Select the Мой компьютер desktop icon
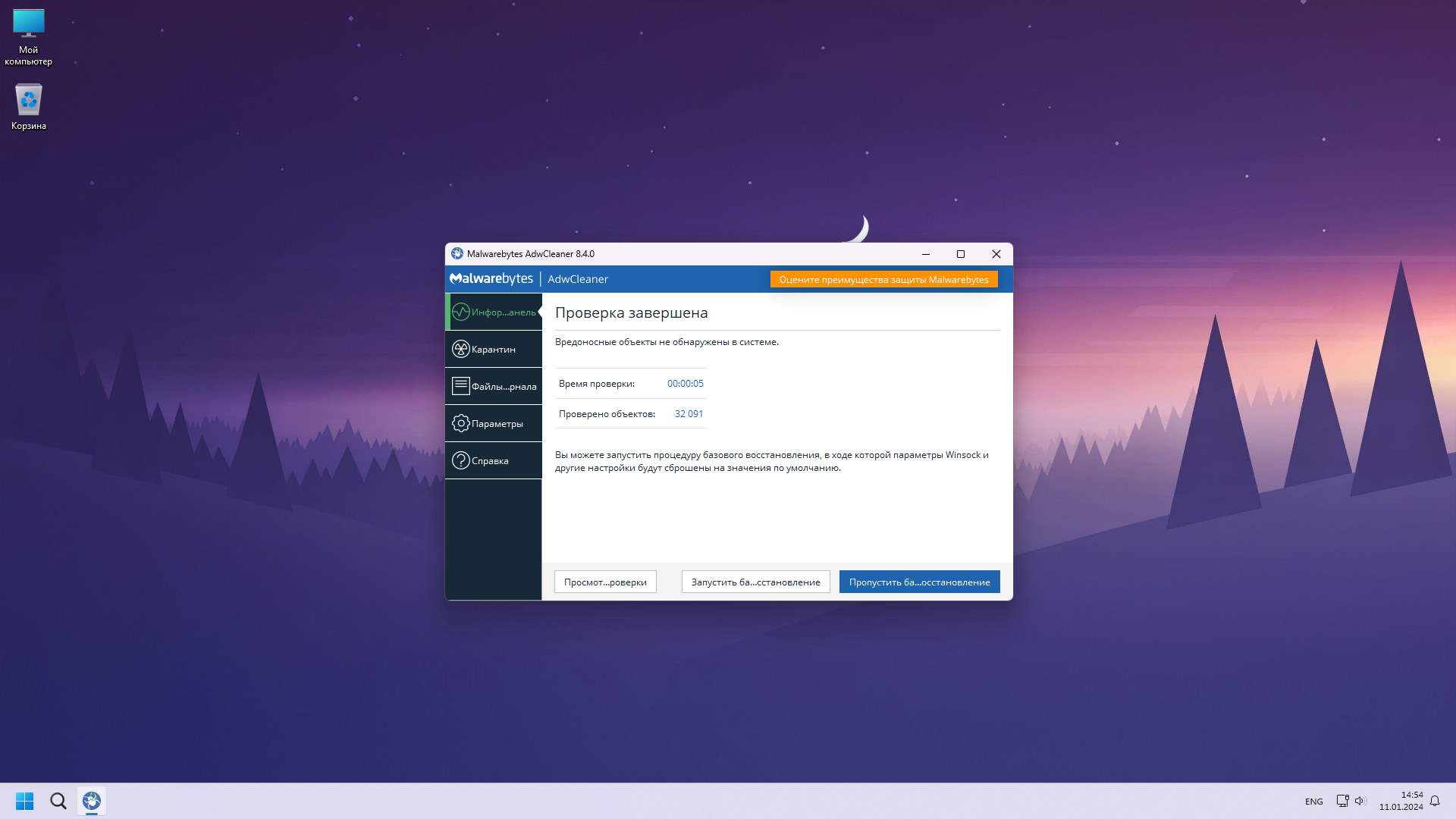The width and height of the screenshot is (1456, 819). pyautogui.click(x=29, y=24)
